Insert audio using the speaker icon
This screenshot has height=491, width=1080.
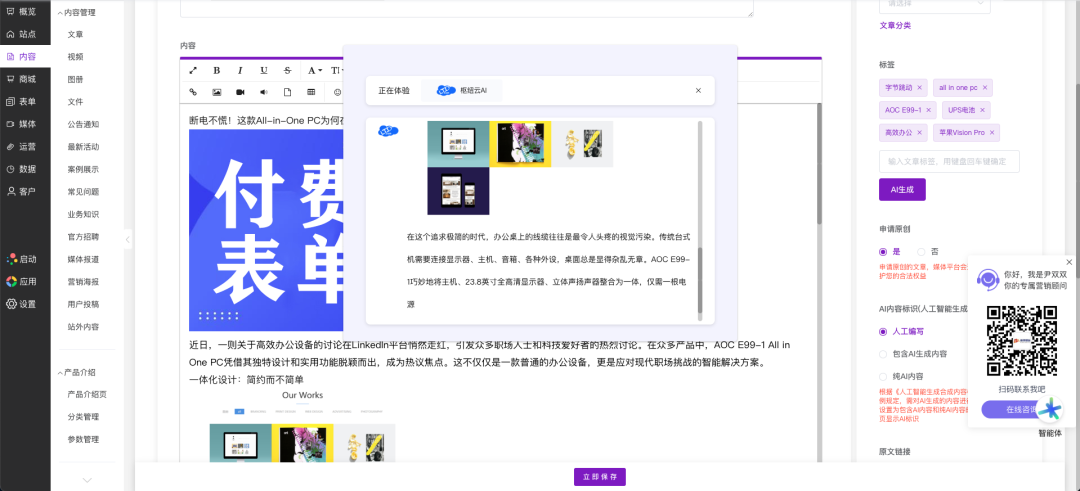264,92
